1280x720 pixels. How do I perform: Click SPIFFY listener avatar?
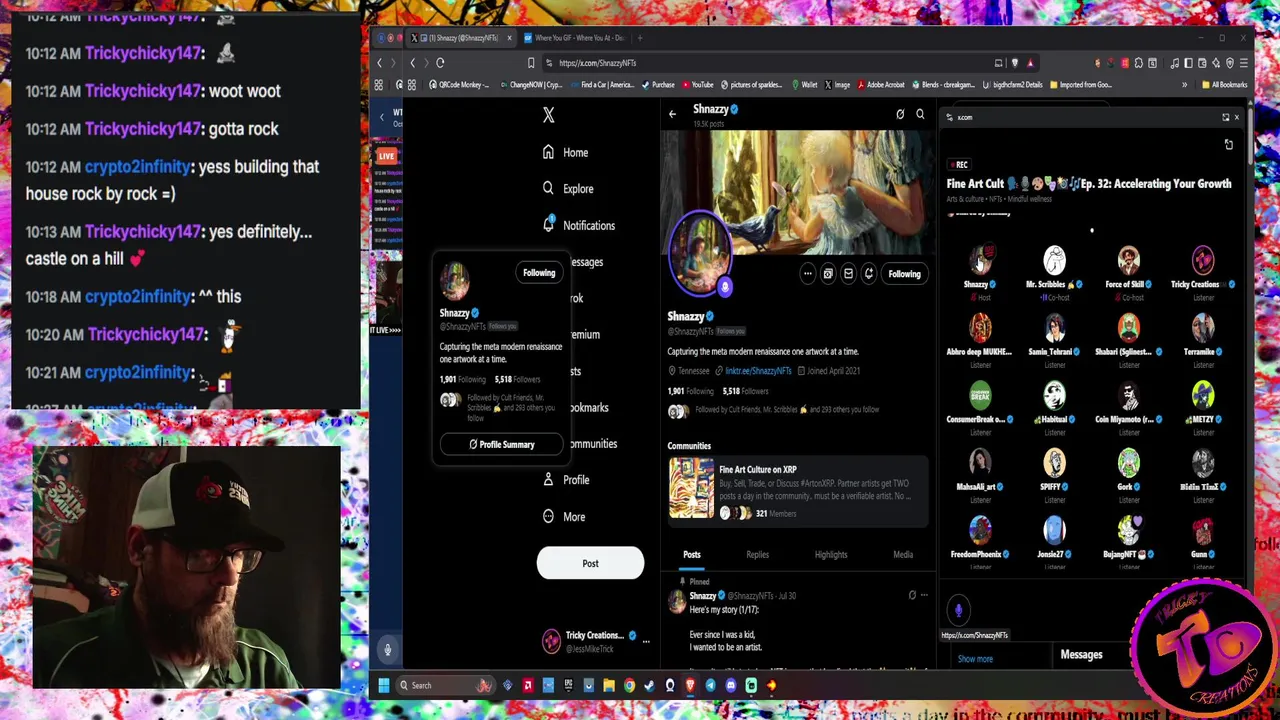point(1054,462)
